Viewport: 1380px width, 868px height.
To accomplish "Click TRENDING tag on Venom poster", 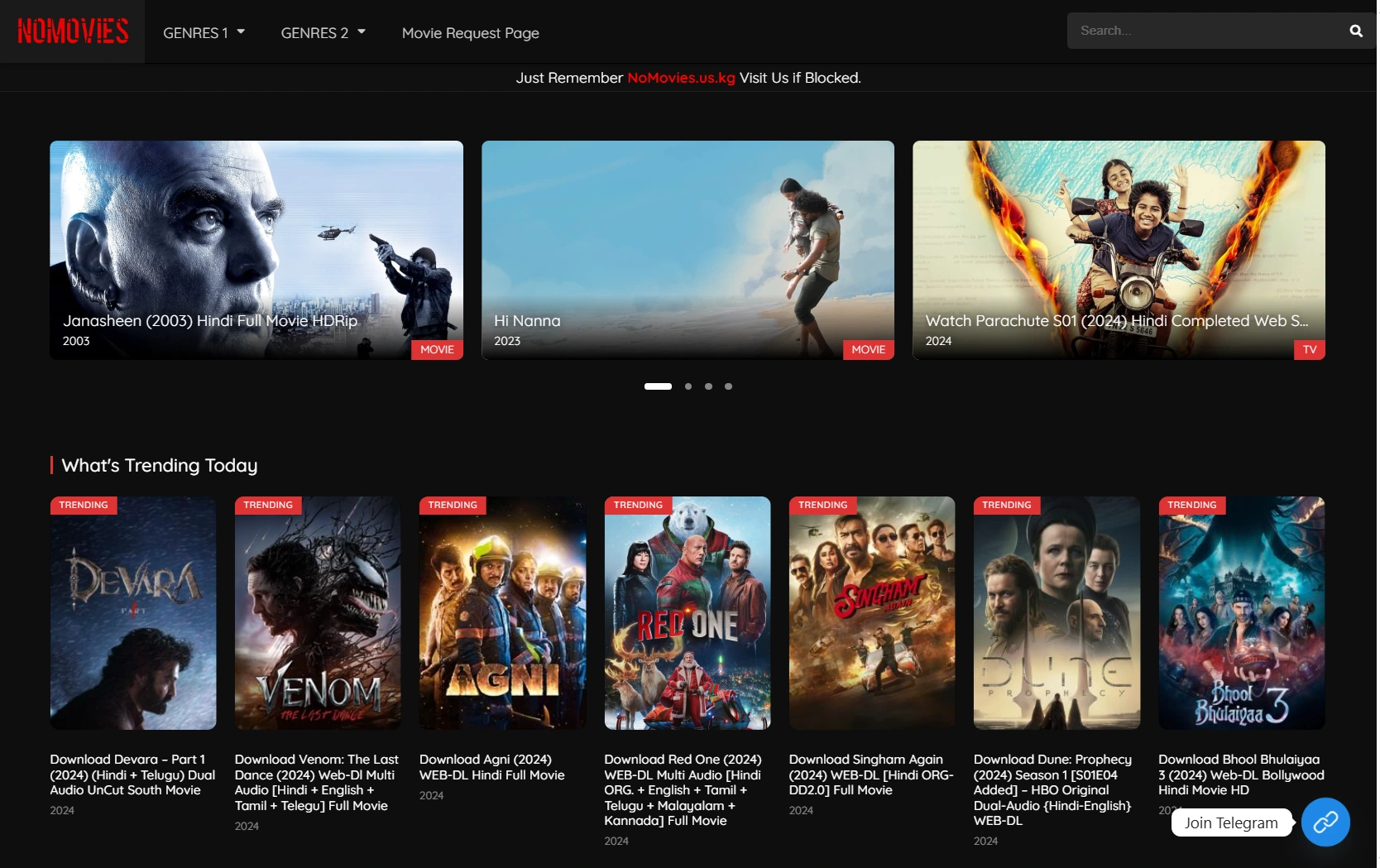I will [x=268, y=505].
